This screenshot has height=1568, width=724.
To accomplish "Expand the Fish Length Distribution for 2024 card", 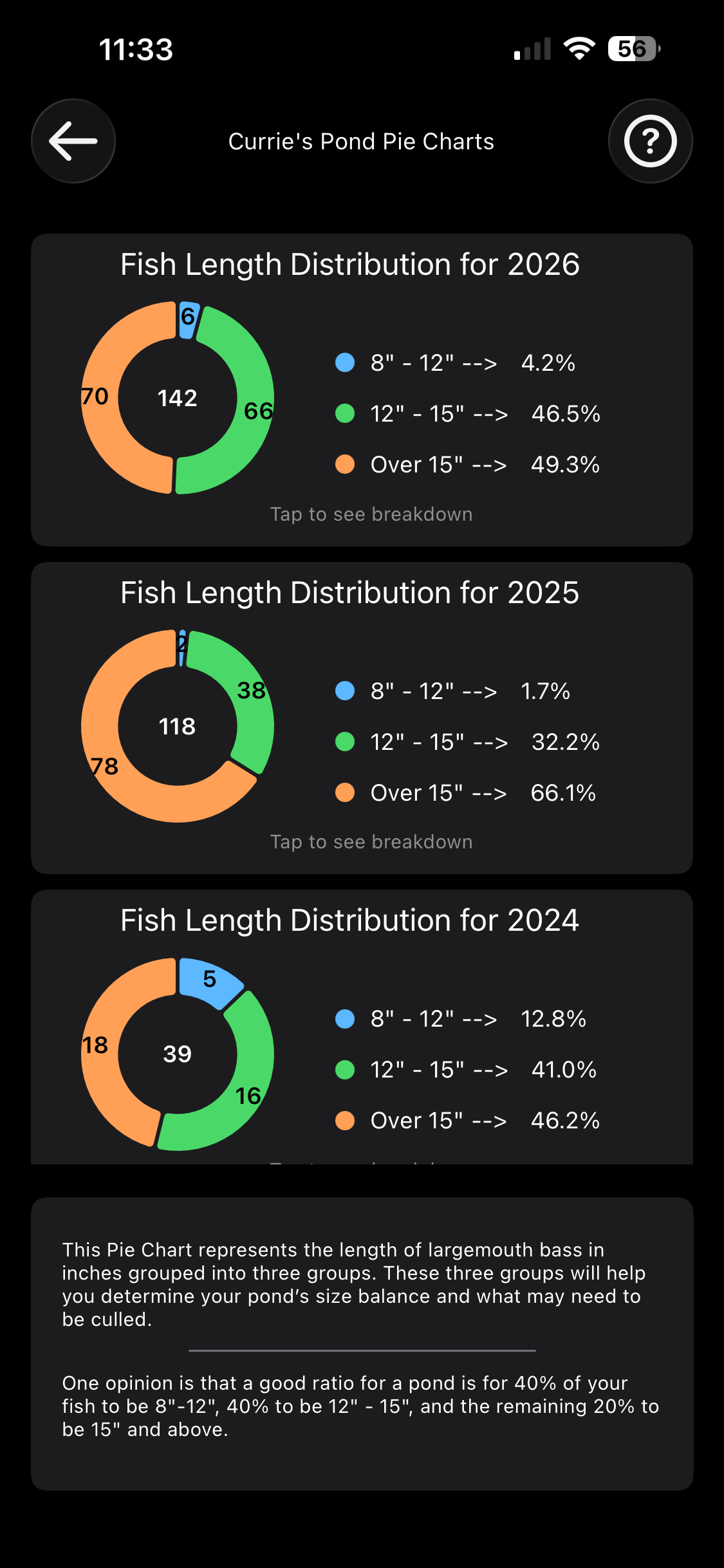I will pos(349,920).
